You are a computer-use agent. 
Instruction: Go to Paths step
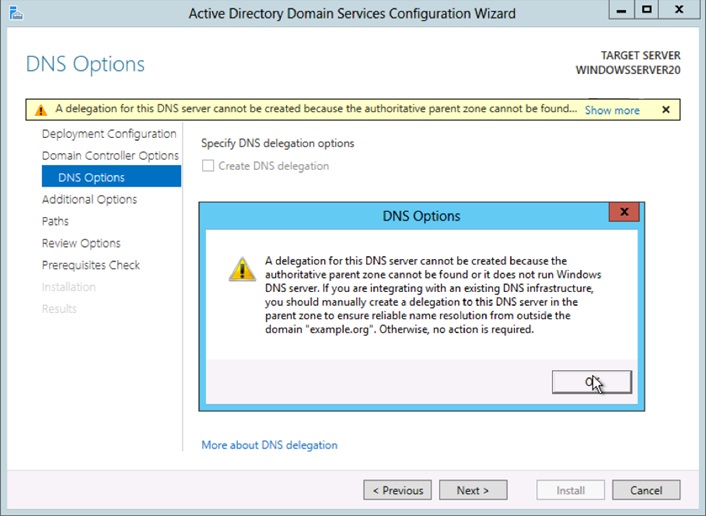pyautogui.click(x=55, y=221)
